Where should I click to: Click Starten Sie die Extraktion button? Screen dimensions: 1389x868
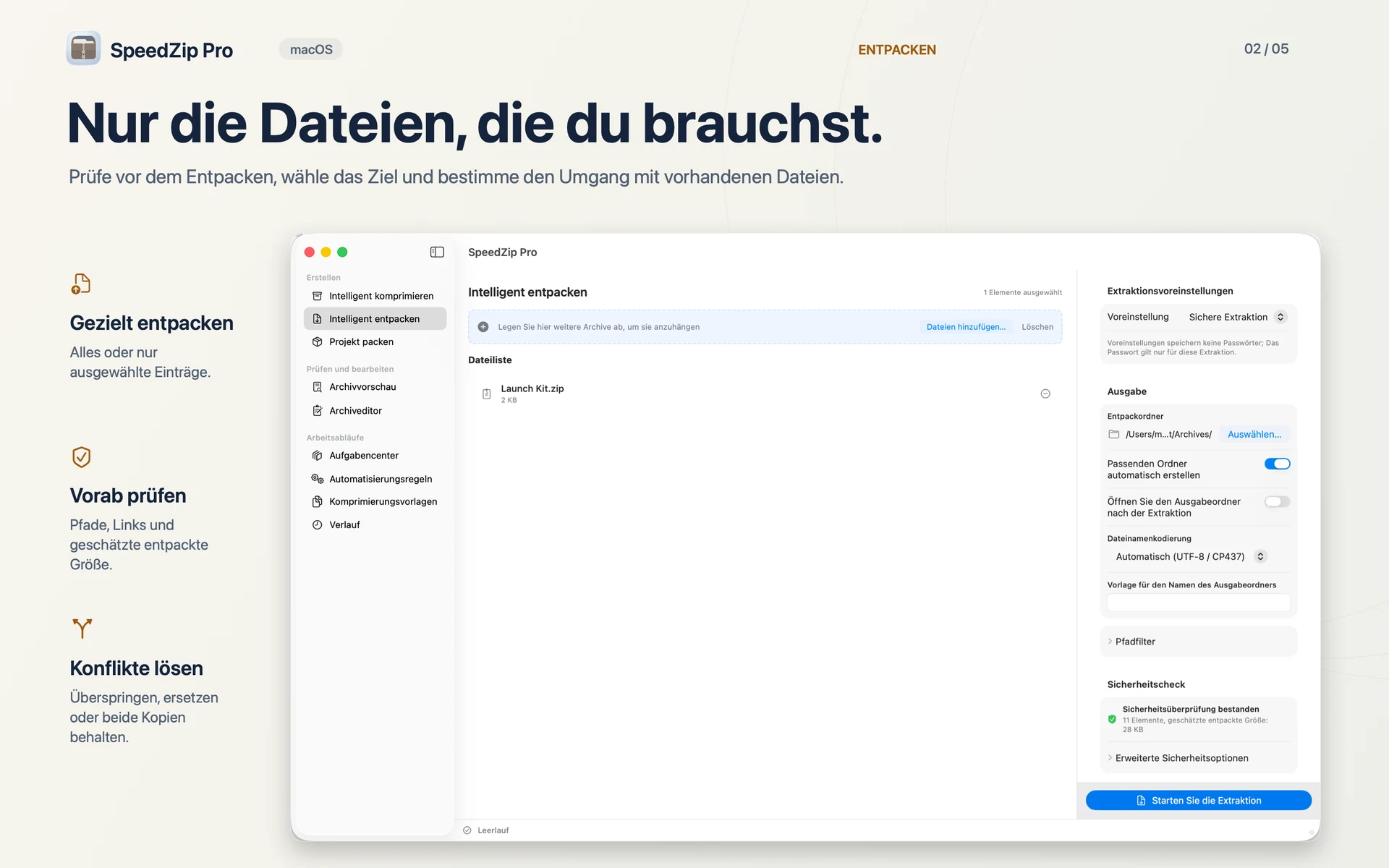pyautogui.click(x=1198, y=800)
